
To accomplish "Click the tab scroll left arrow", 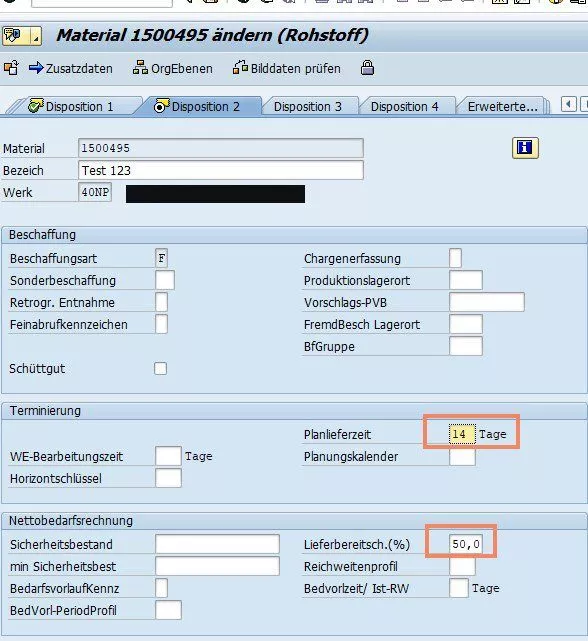I will (568, 104).
